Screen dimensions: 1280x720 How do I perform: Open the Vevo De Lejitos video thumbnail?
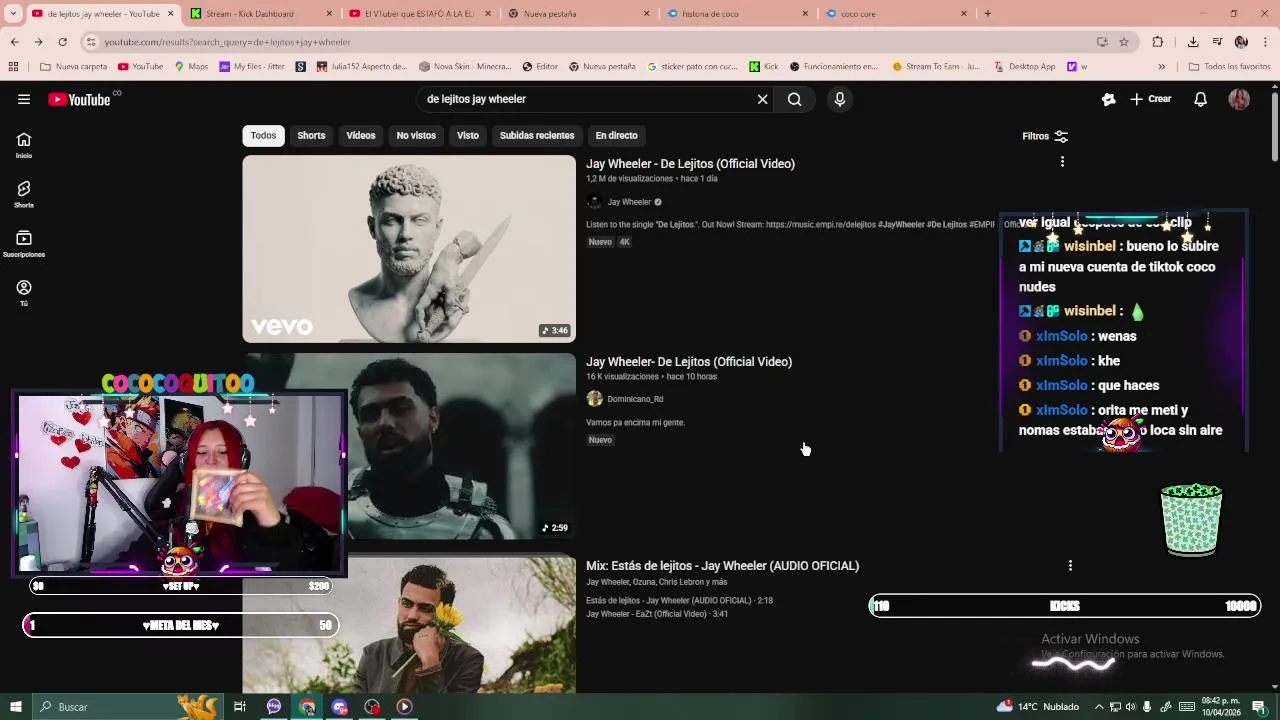tap(409, 249)
